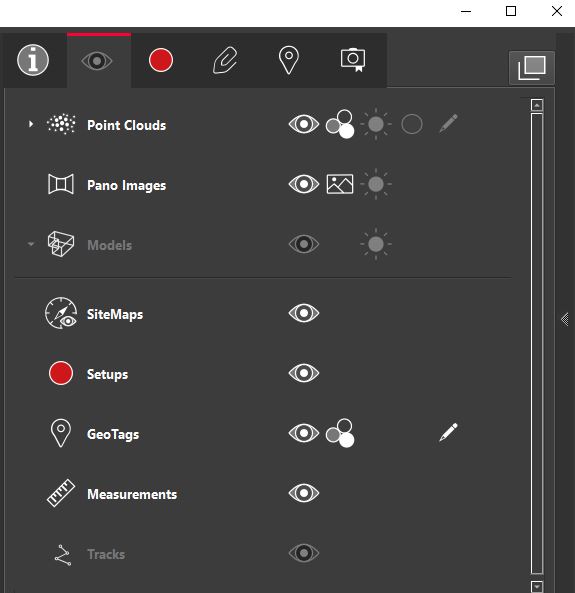Collapse side panel with triple-arrow handle

(x=565, y=320)
